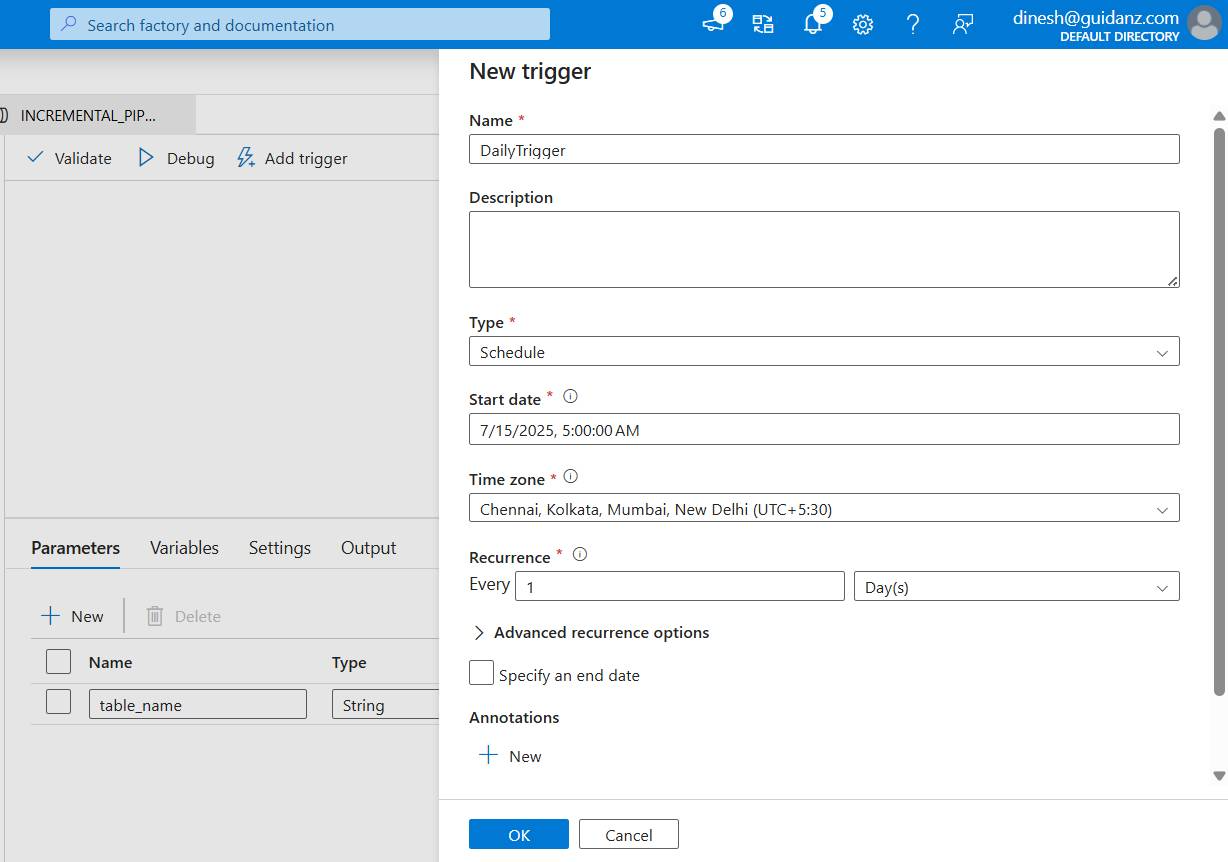
Task: Click the trigger Name field containing DailyTrigger
Action: point(824,149)
